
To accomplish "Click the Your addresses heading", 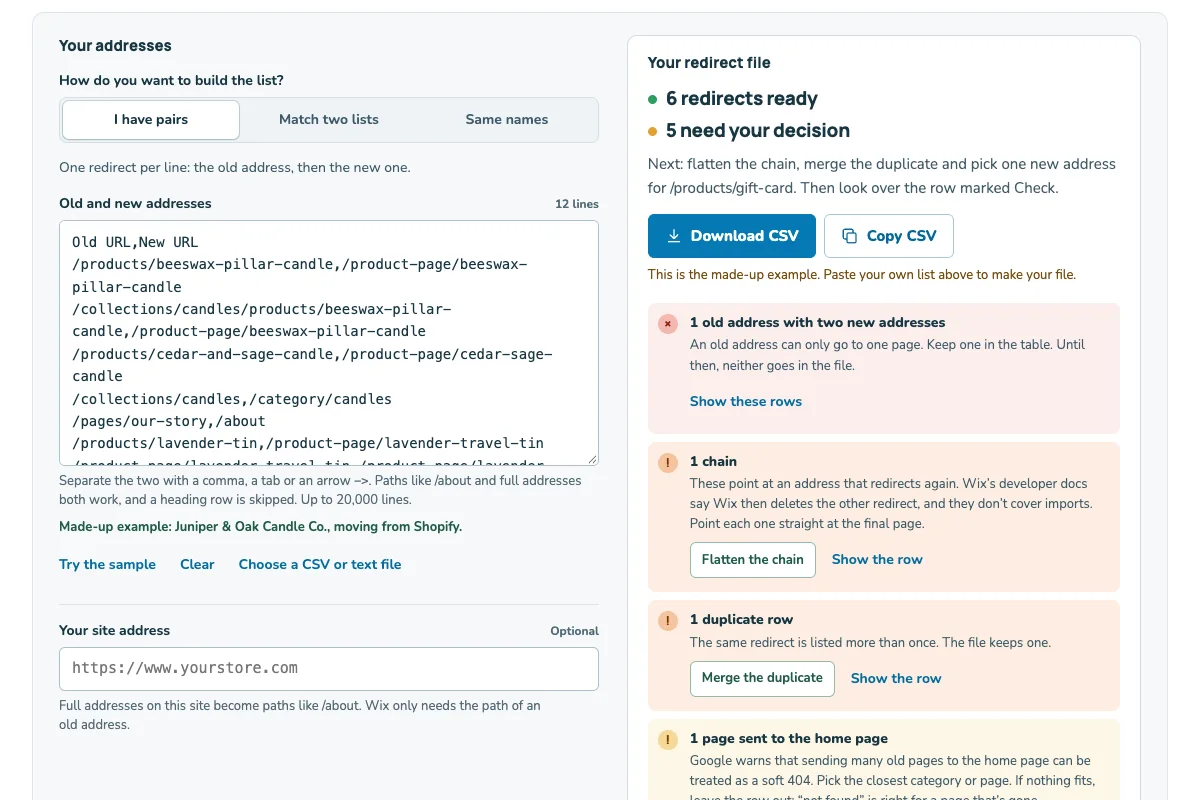I will coord(115,46).
